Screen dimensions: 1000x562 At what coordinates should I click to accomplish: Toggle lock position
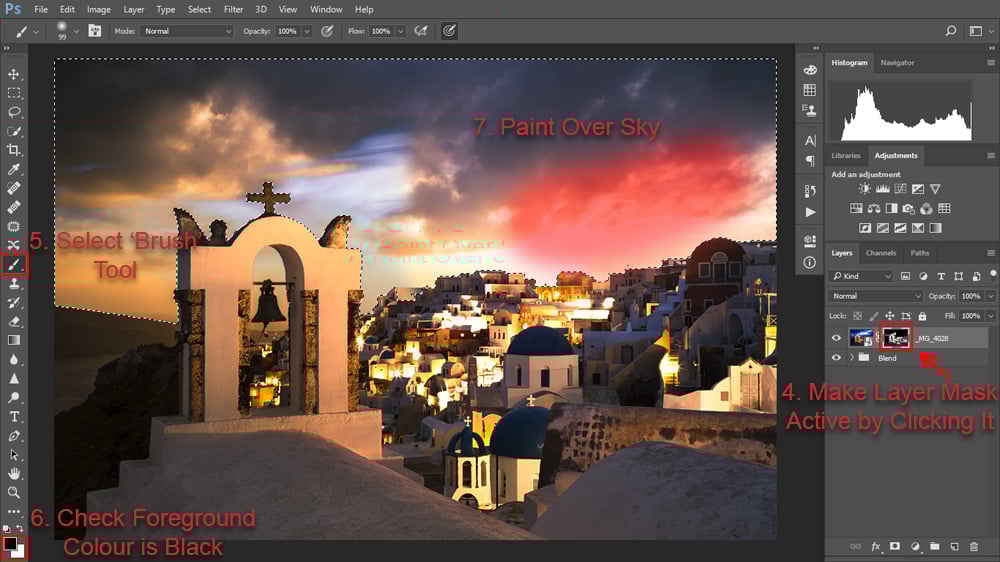(x=889, y=316)
